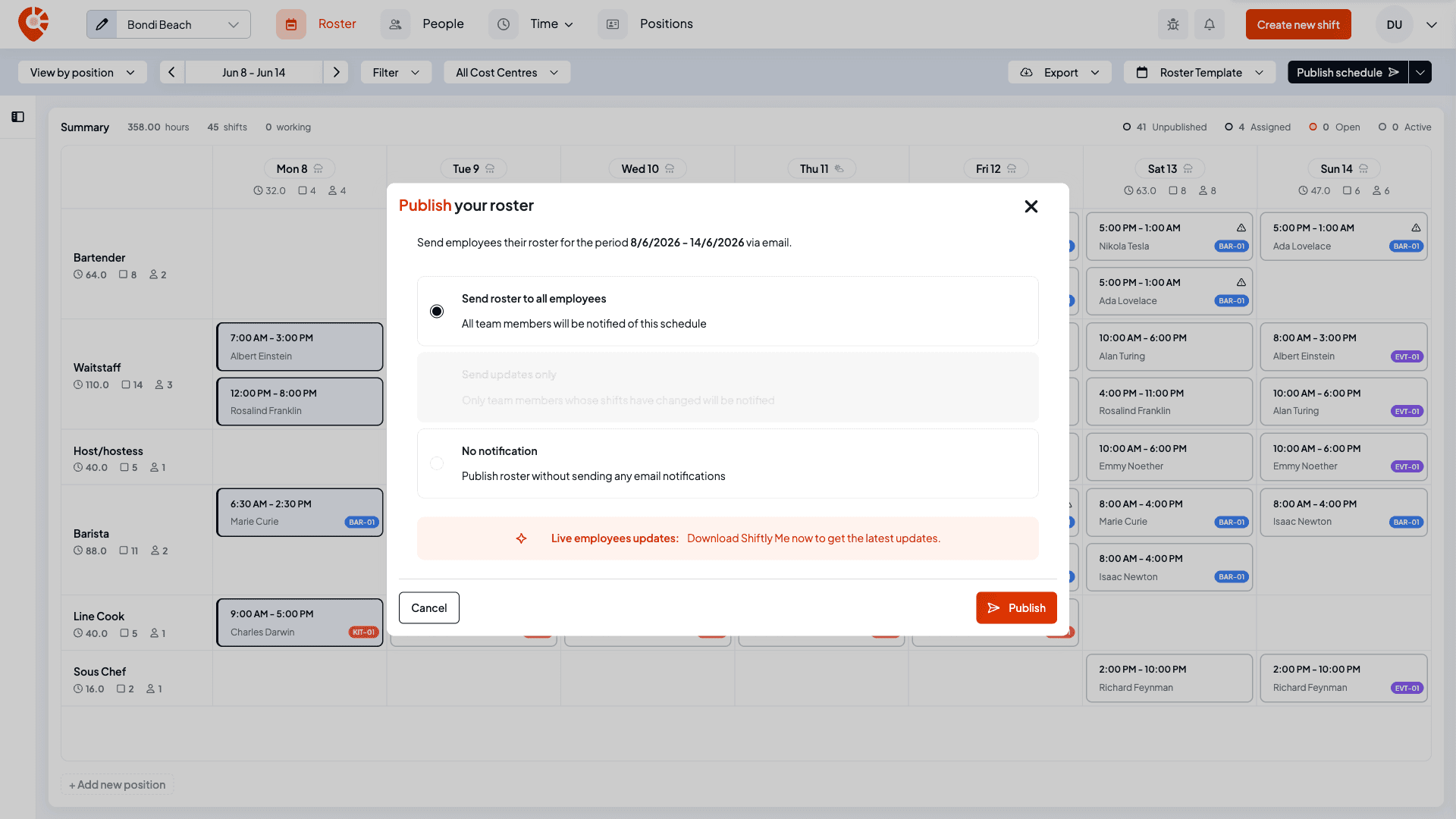Screen dimensions: 1456x819
Task: Click the Shiftly logo icon
Action: 33,24
